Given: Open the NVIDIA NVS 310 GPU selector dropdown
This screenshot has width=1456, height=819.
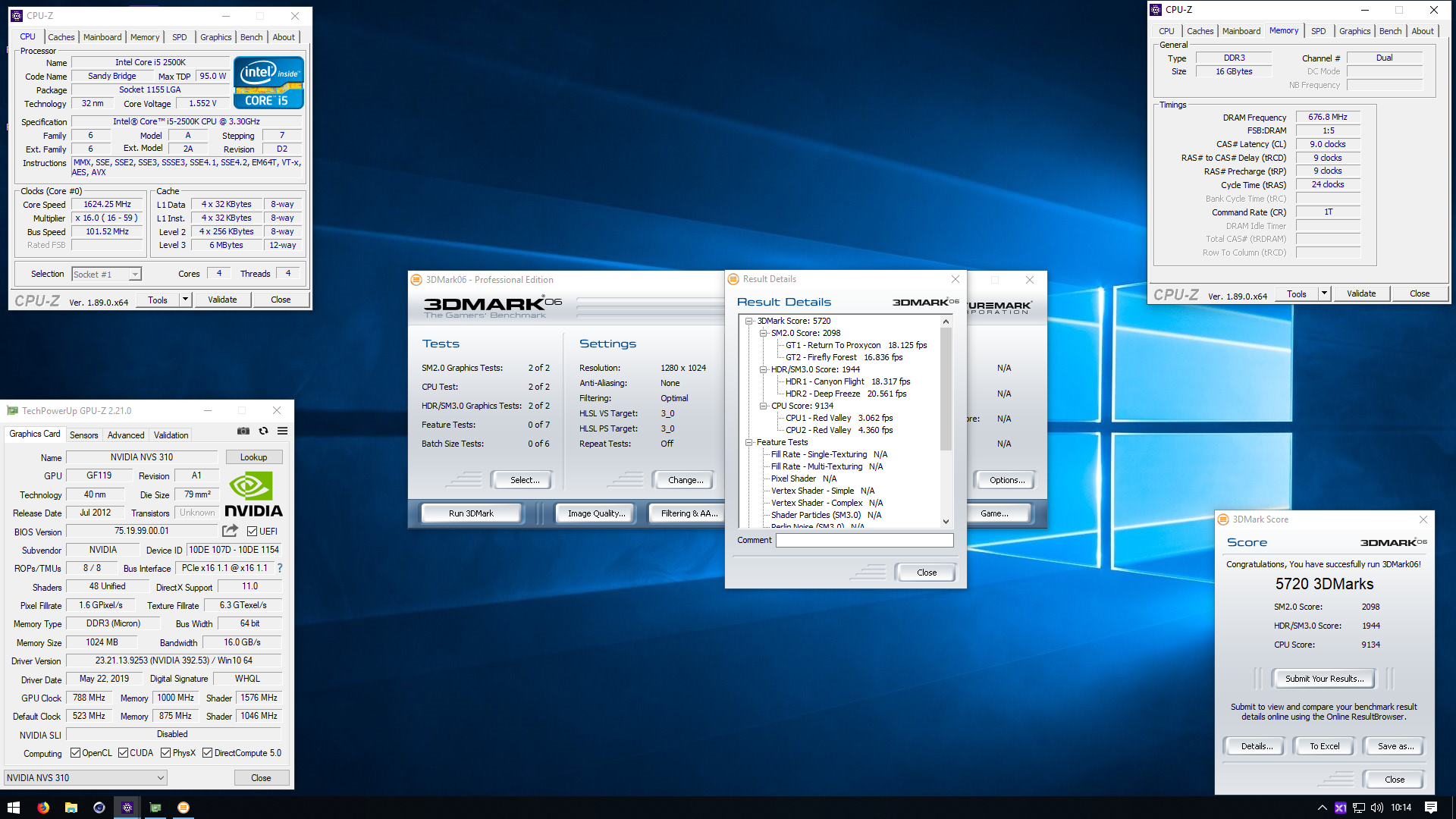Looking at the screenshot, I should pos(86,777).
